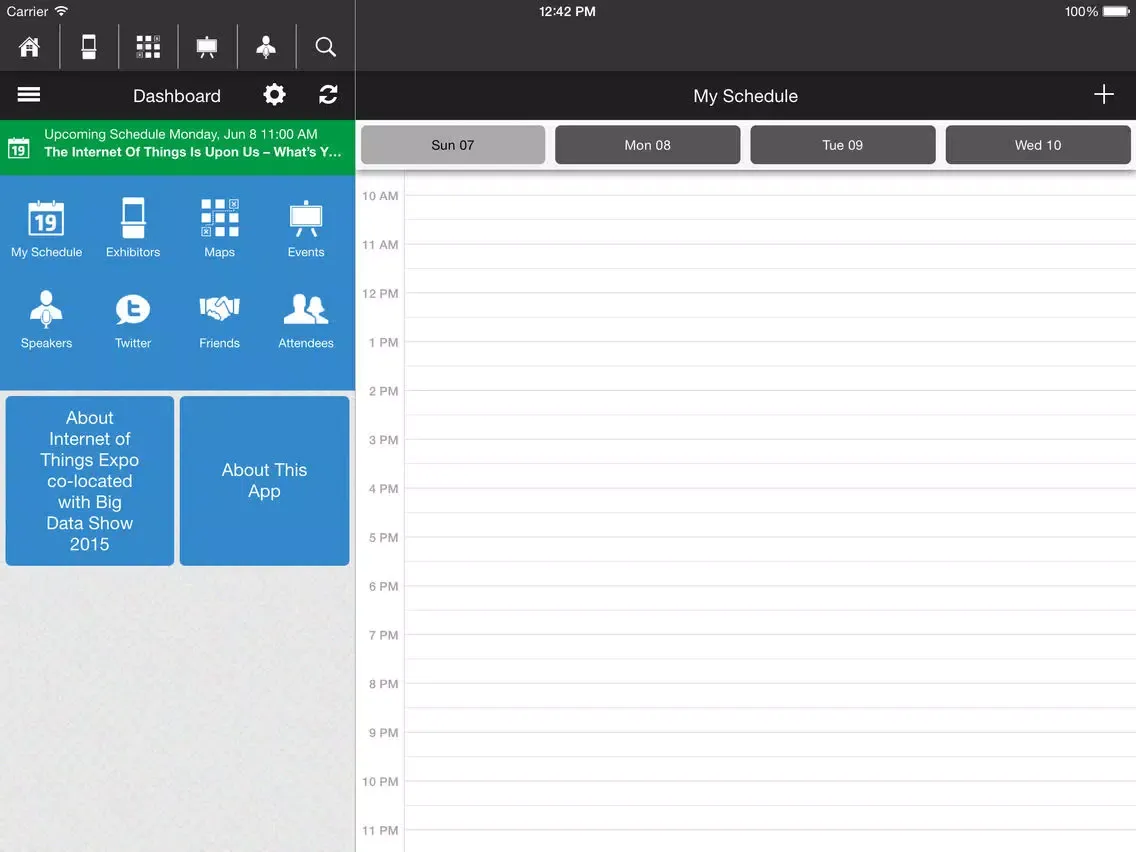The height and width of the screenshot is (852, 1136).
Task: Open Speakers icon in top toolbar
Action: (x=266, y=47)
